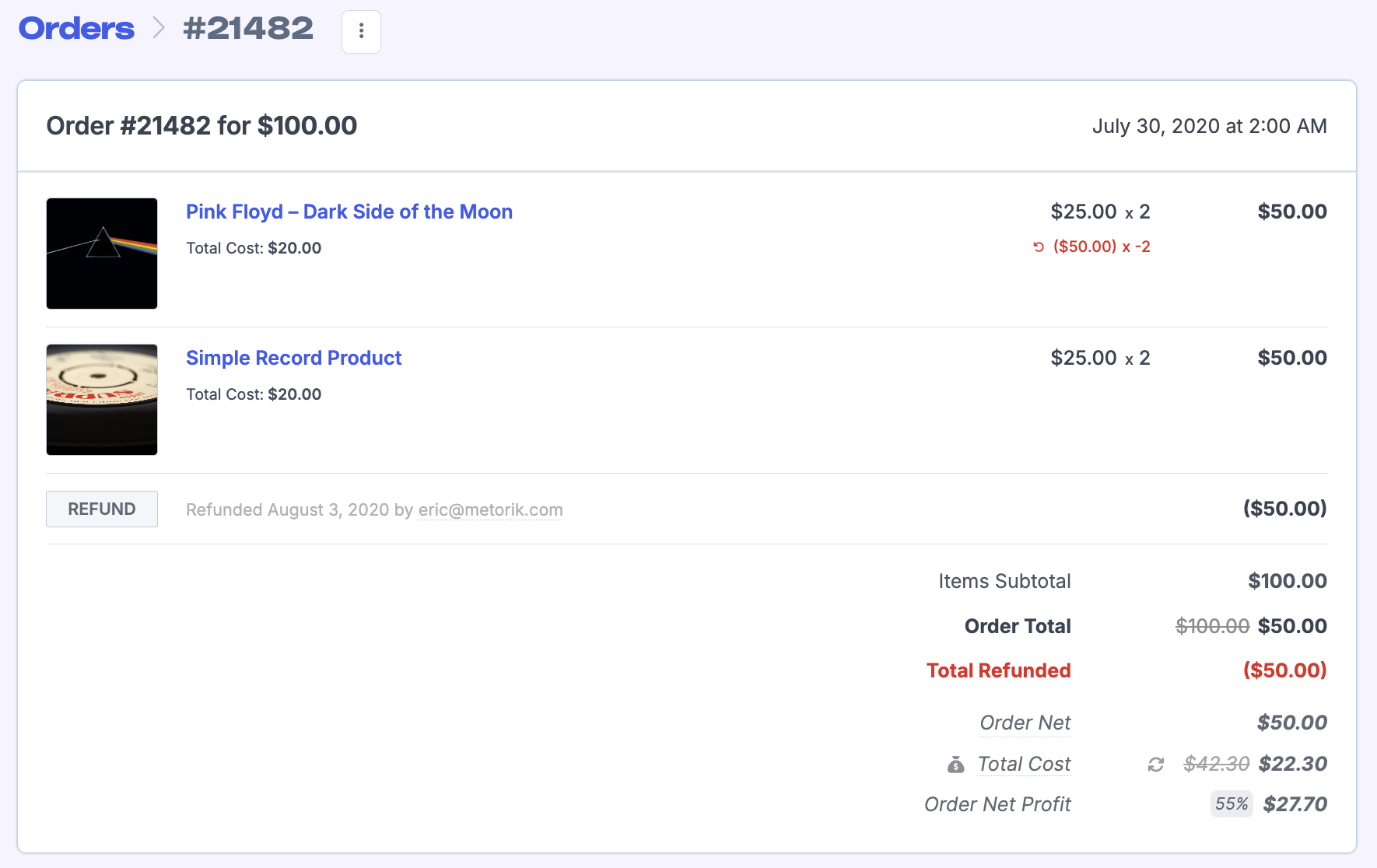Click the breadcrumb chevron separator arrow
Image resolution: width=1377 pixels, height=868 pixels.
[x=159, y=28]
